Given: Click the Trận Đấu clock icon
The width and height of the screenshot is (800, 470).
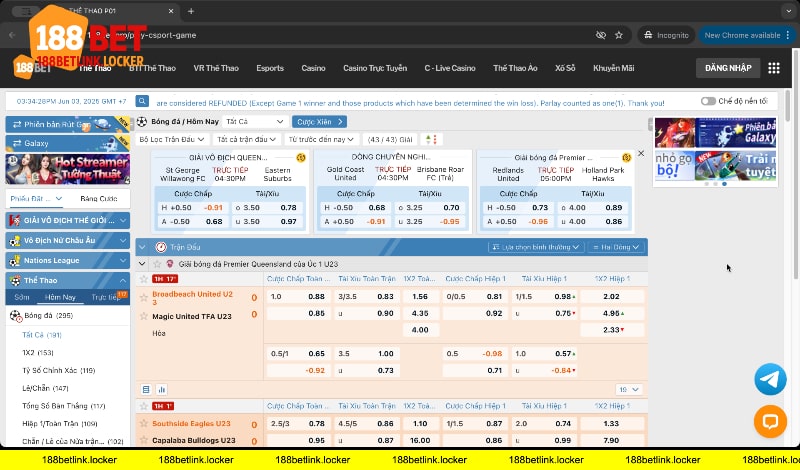Looking at the screenshot, I should (161, 247).
